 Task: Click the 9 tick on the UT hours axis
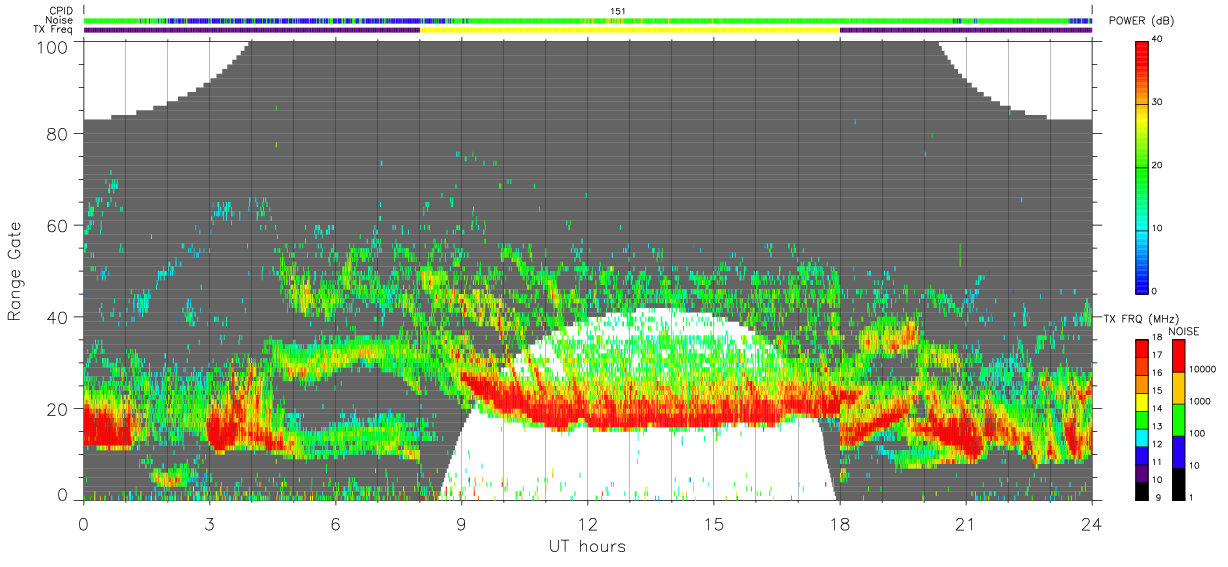pos(462,523)
